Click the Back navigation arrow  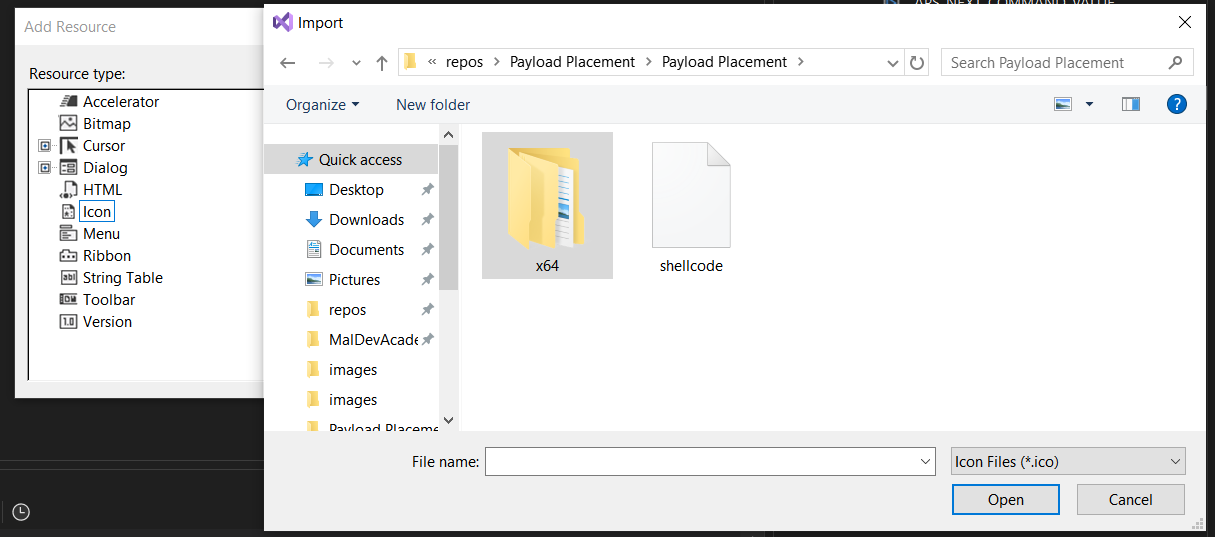288,63
